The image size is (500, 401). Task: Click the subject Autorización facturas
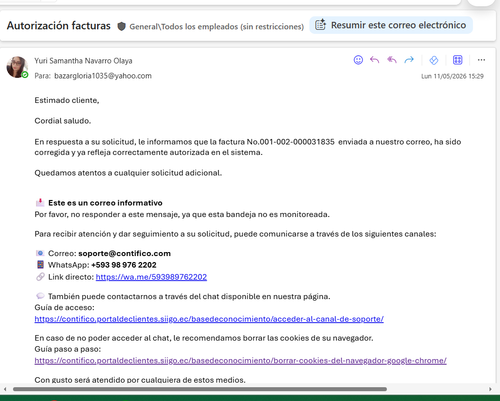point(59,26)
